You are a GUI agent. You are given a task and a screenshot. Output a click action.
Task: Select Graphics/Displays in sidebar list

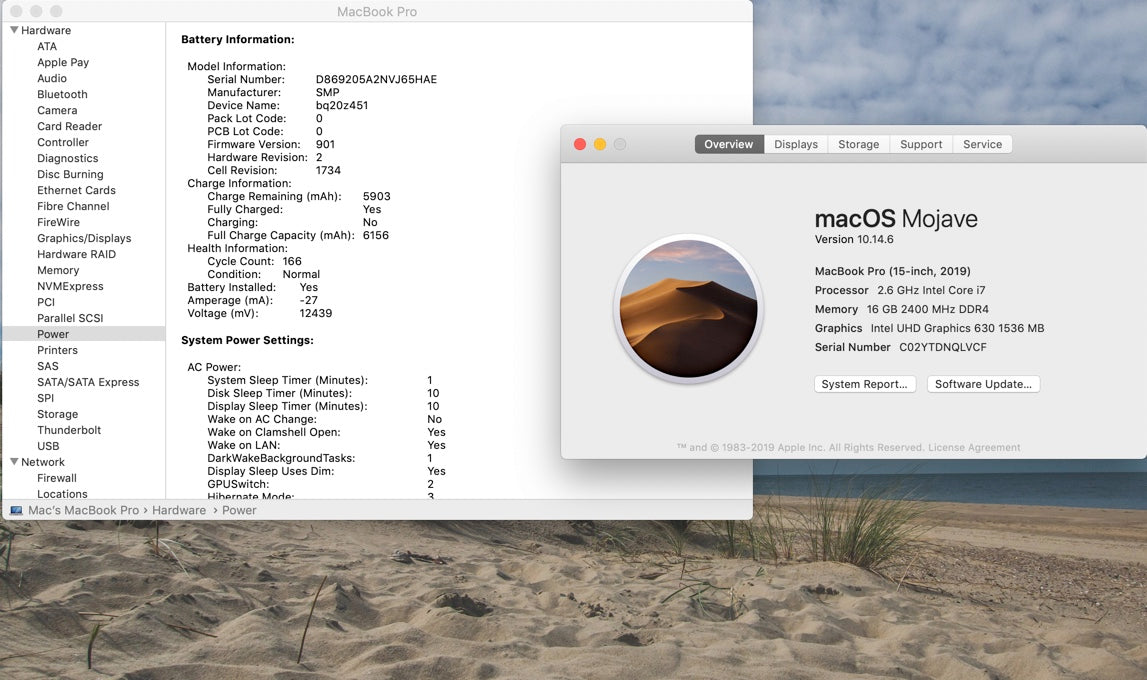(x=84, y=238)
